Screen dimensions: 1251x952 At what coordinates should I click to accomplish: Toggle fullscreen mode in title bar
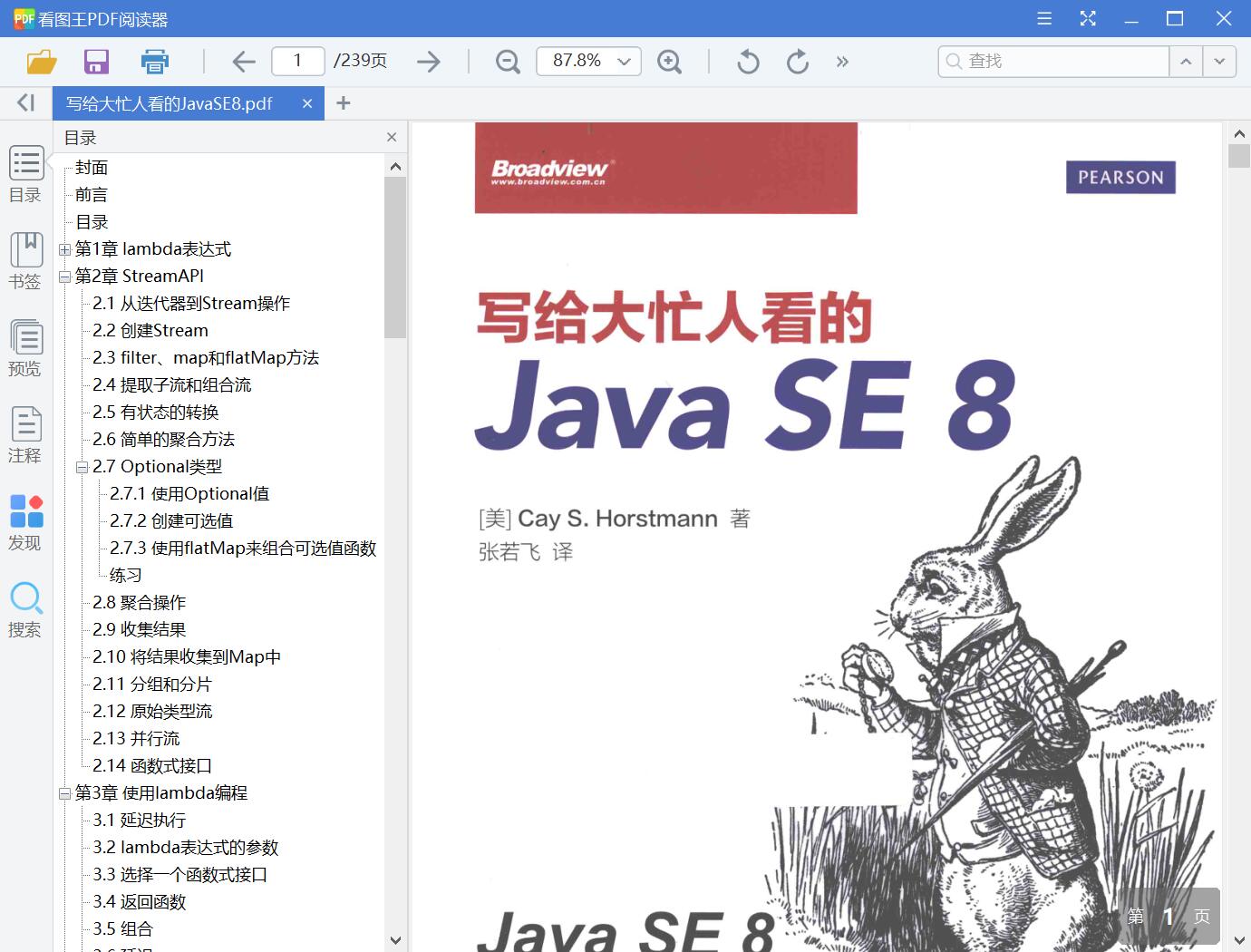(x=1088, y=18)
